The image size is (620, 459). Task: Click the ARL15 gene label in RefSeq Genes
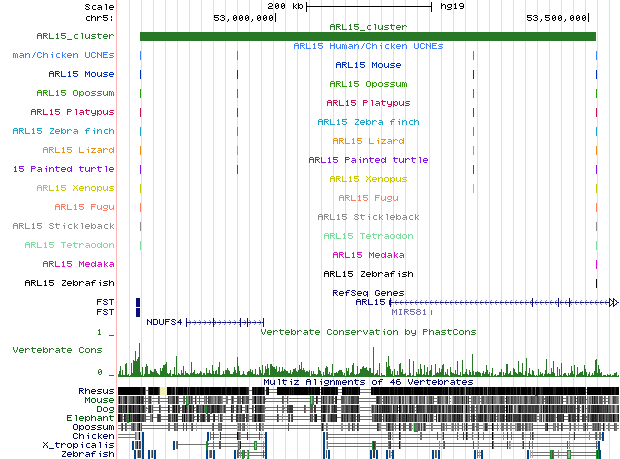pyautogui.click(x=370, y=302)
